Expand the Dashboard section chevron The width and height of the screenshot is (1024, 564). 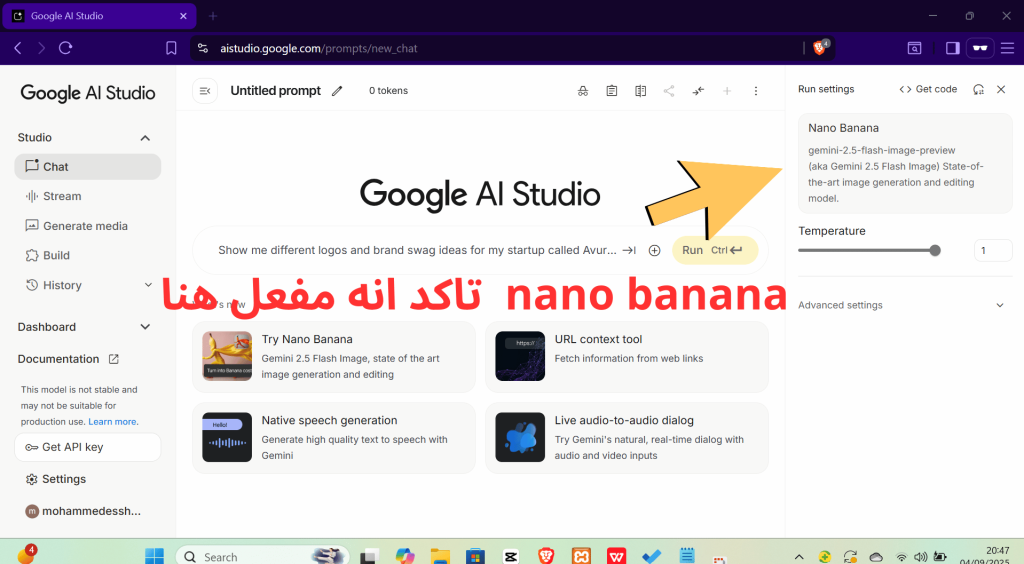click(145, 327)
